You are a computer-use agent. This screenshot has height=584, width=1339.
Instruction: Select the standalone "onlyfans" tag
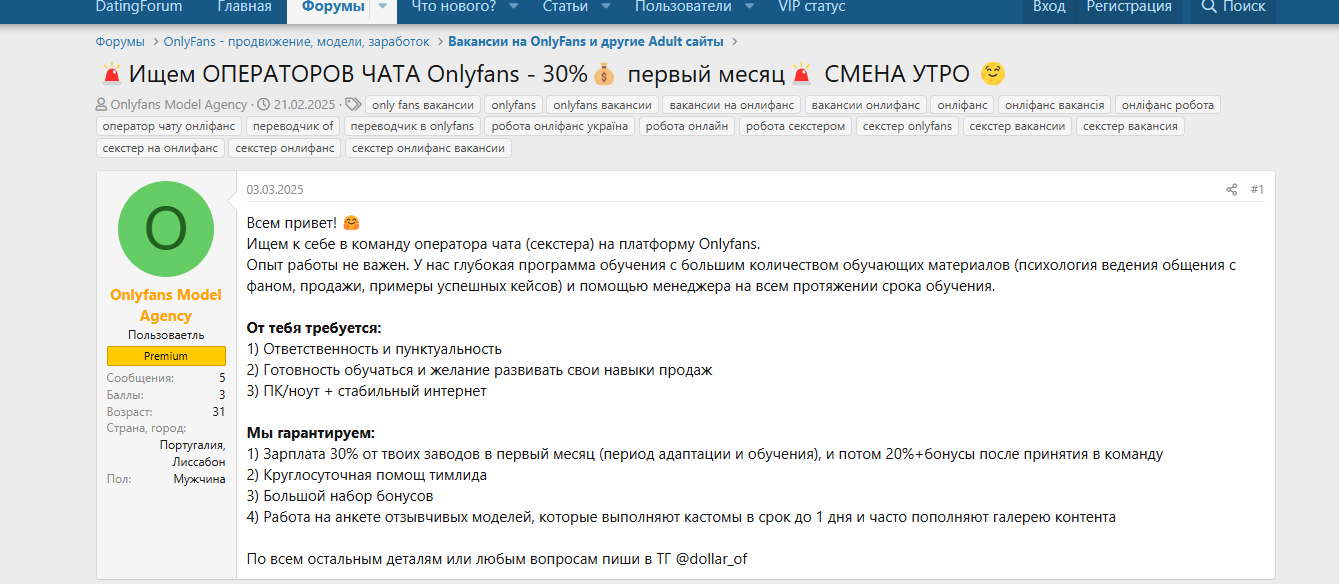click(x=514, y=105)
